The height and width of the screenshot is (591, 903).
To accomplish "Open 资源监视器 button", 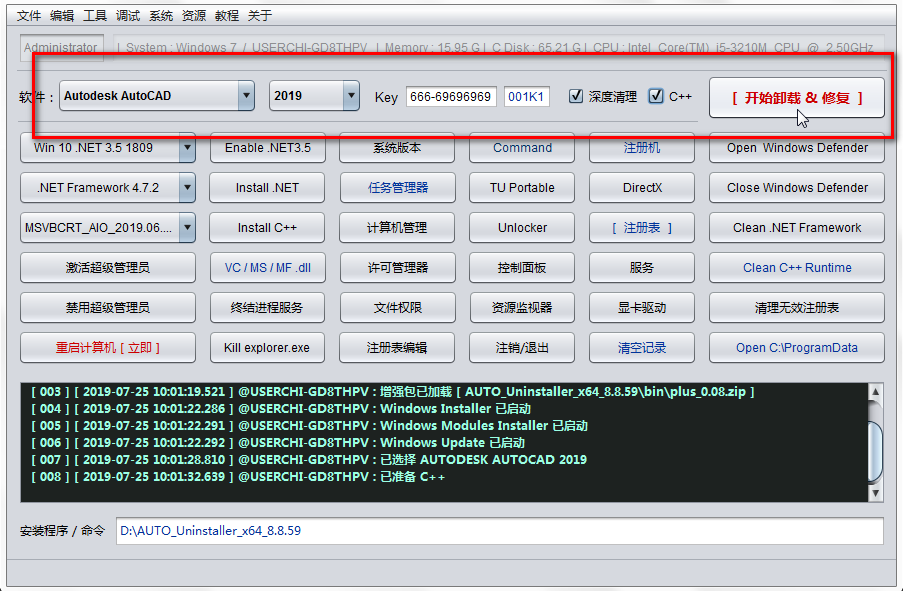I will 522,308.
